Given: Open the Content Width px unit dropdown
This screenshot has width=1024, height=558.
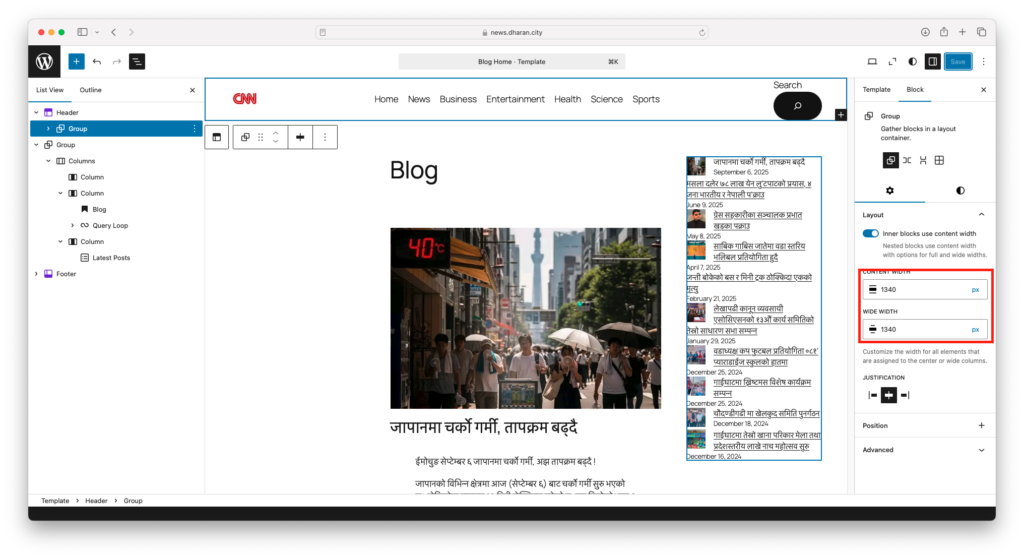Looking at the screenshot, I should tap(975, 289).
